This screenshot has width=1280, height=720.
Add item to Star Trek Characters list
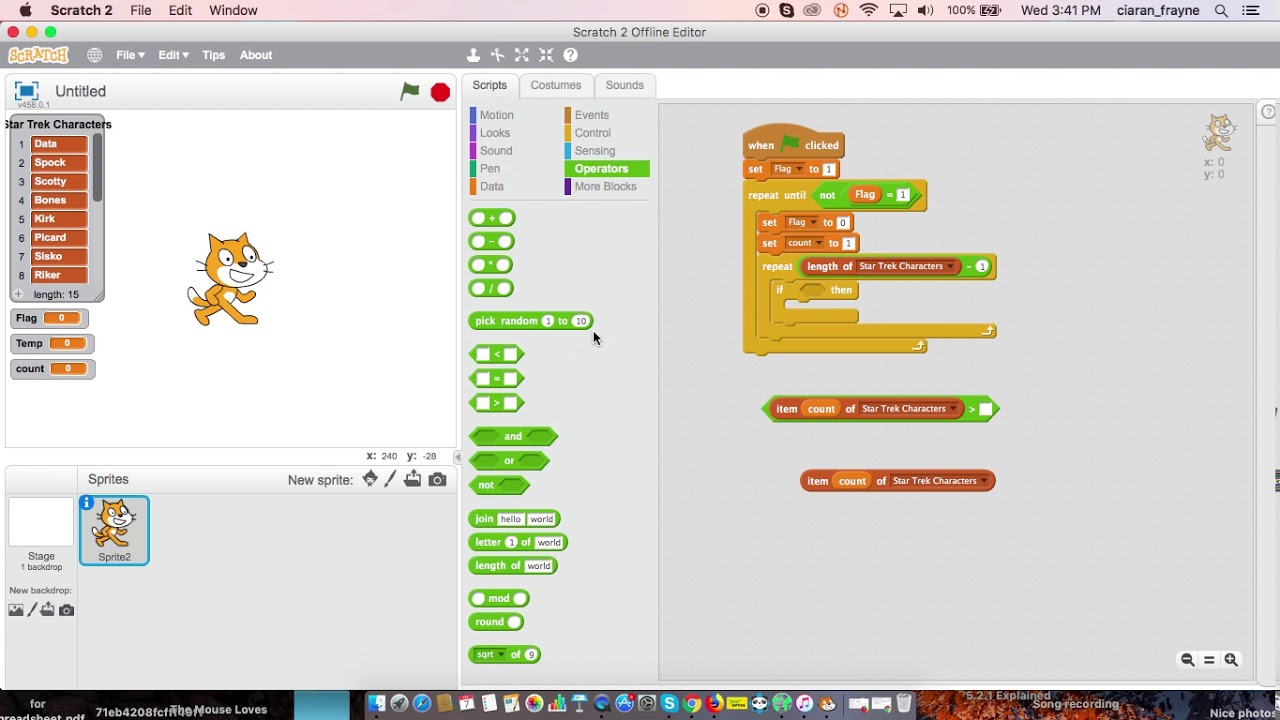click(x=18, y=294)
